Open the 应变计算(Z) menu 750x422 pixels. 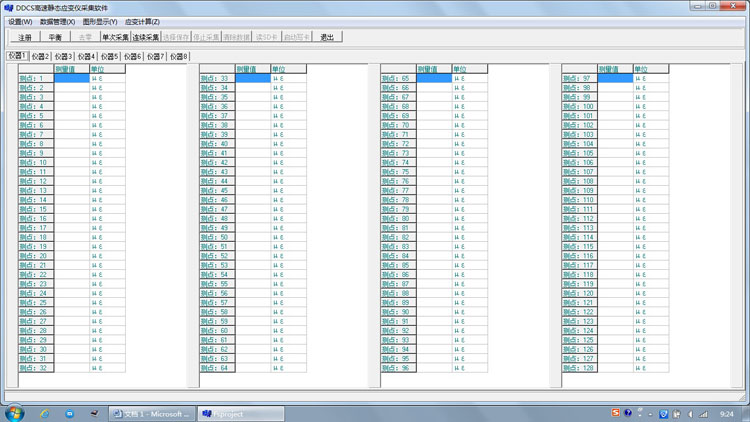point(142,21)
